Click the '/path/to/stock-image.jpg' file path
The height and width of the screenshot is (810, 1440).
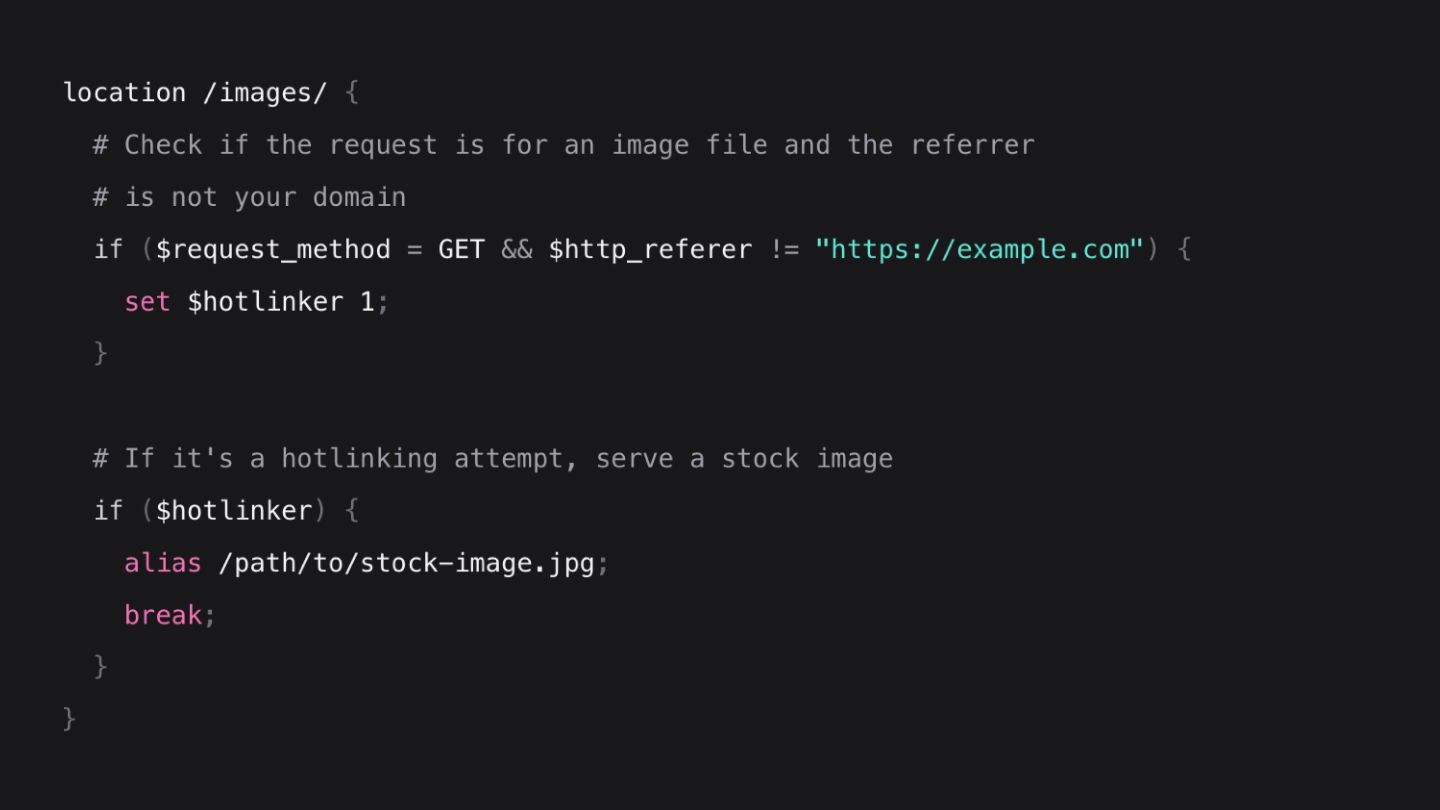pos(406,563)
